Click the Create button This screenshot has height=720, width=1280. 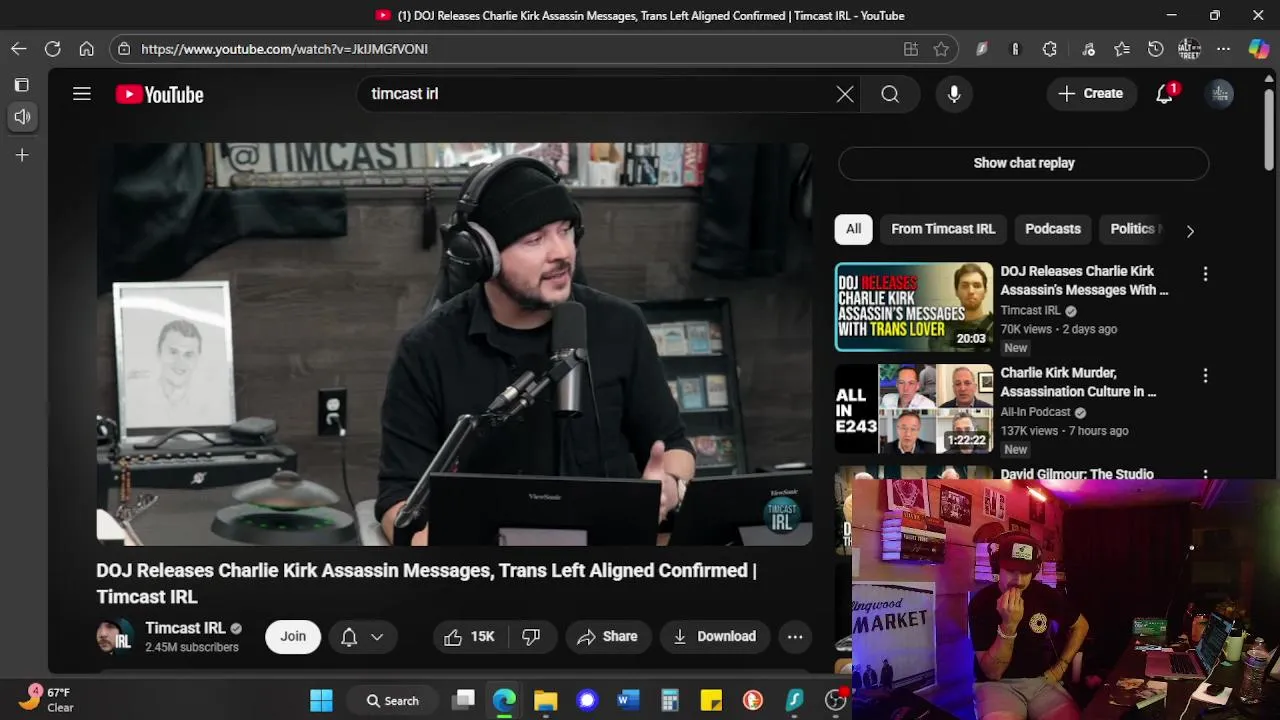coord(1091,94)
